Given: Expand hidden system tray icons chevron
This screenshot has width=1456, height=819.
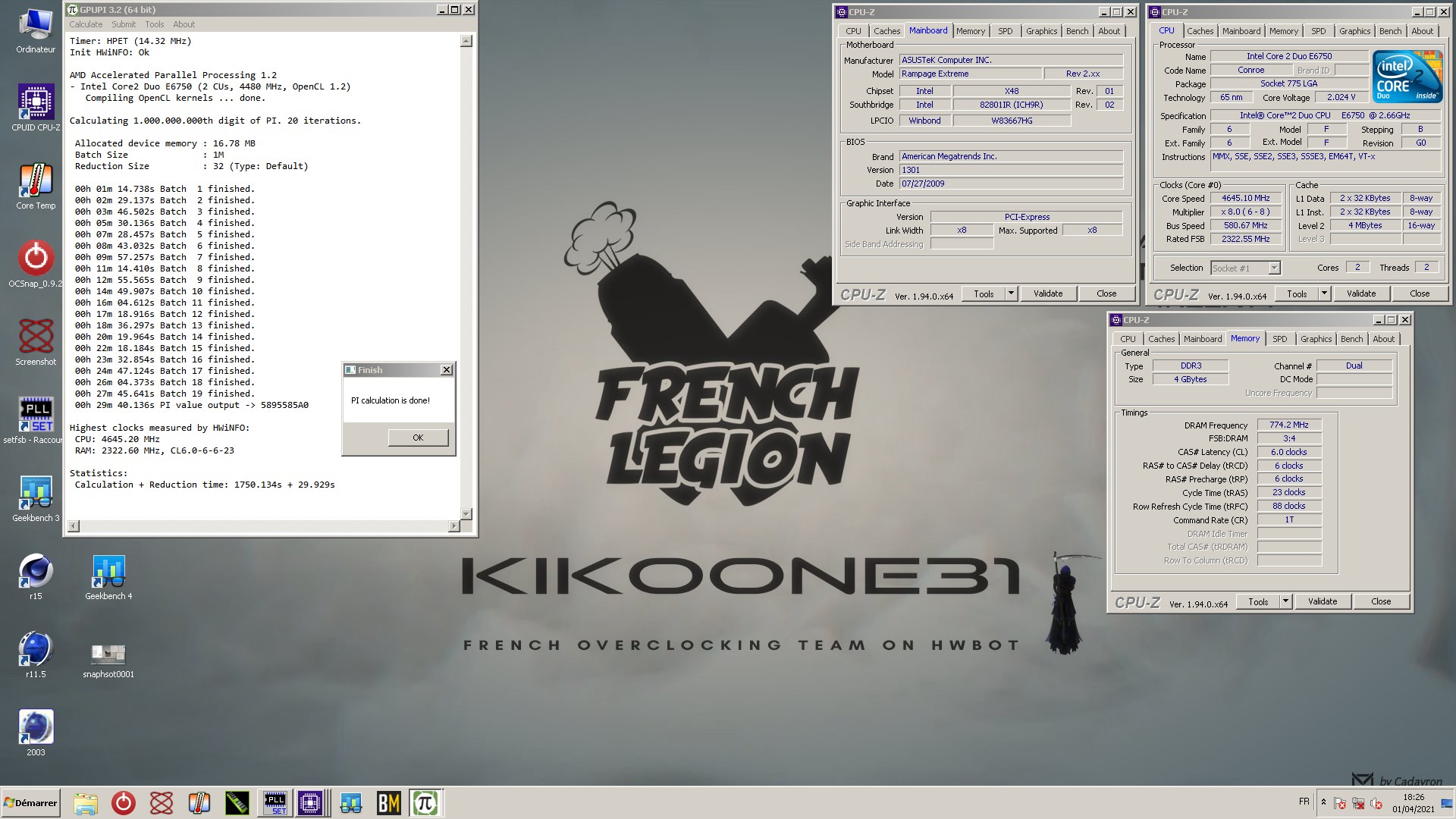Looking at the screenshot, I should [1323, 802].
